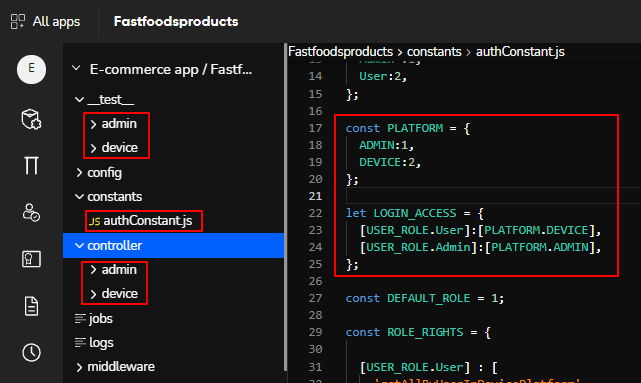Select the middleware folder
This screenshot has width=641, height=383.
121,367
